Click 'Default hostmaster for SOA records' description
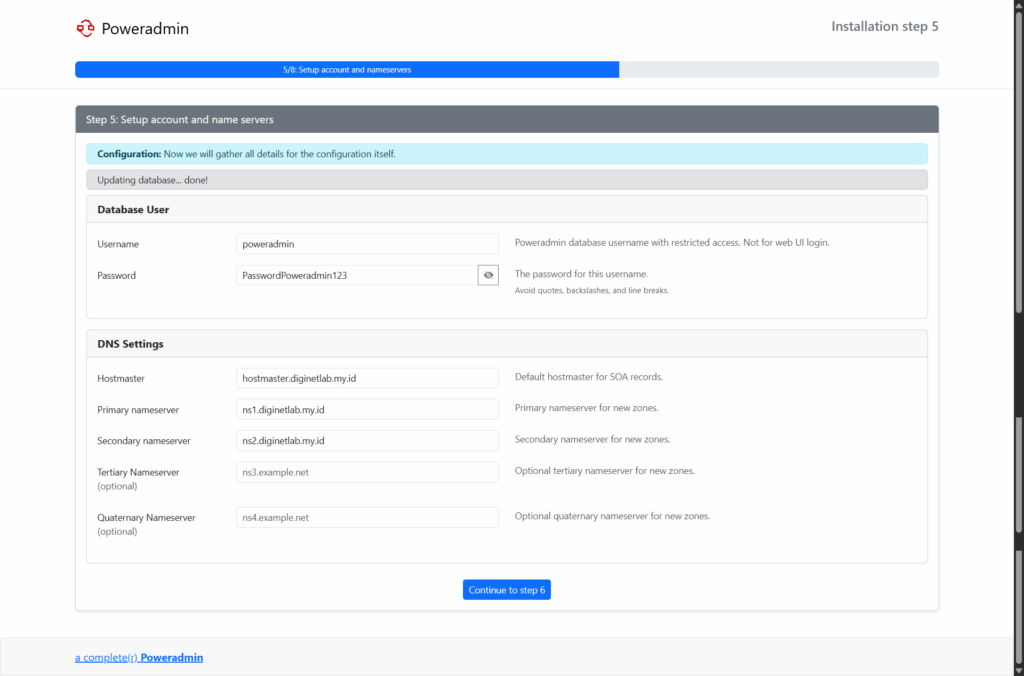The height and width of the screenshot is (676, 1024). (x=589, y=377)
